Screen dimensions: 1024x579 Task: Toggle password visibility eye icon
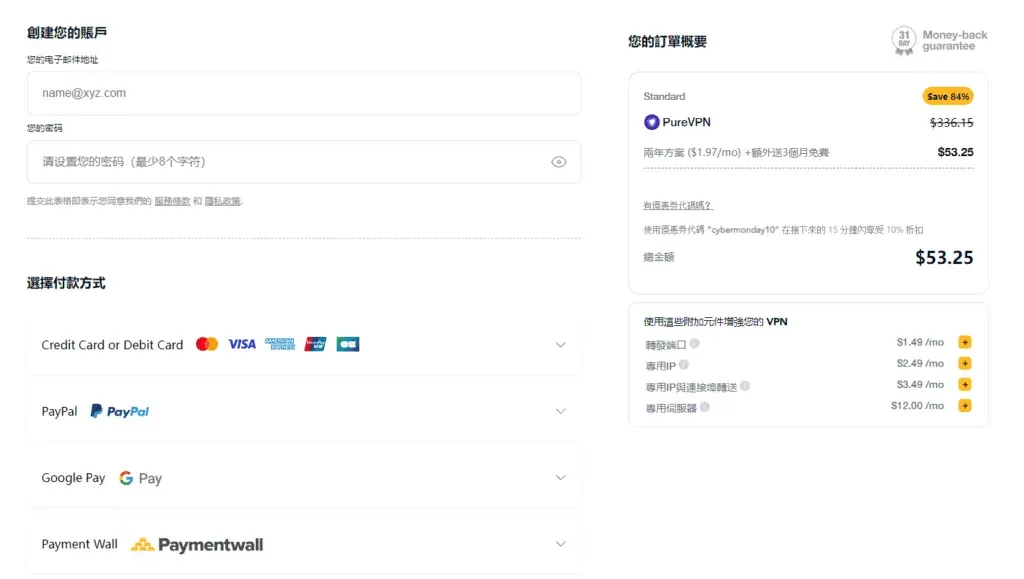pyautogui.click(x=558, y=162)
